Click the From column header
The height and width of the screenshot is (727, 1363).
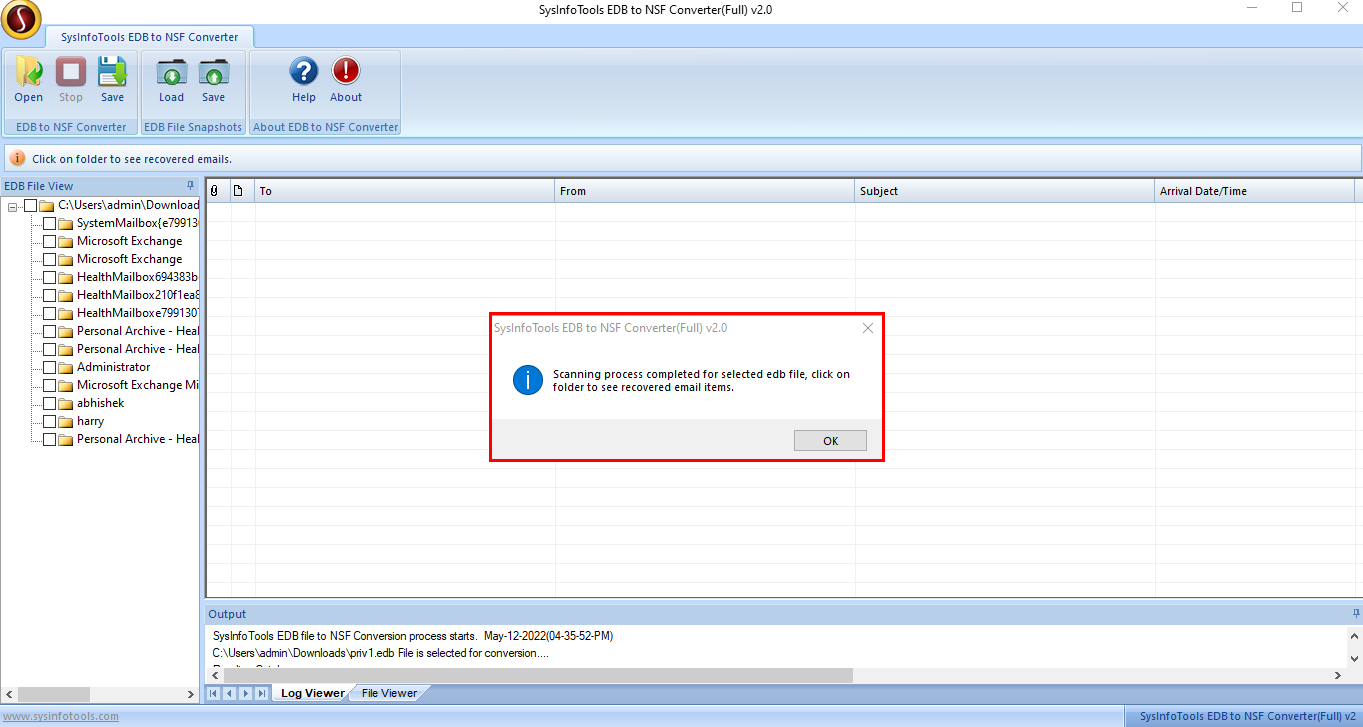(705, 191)
